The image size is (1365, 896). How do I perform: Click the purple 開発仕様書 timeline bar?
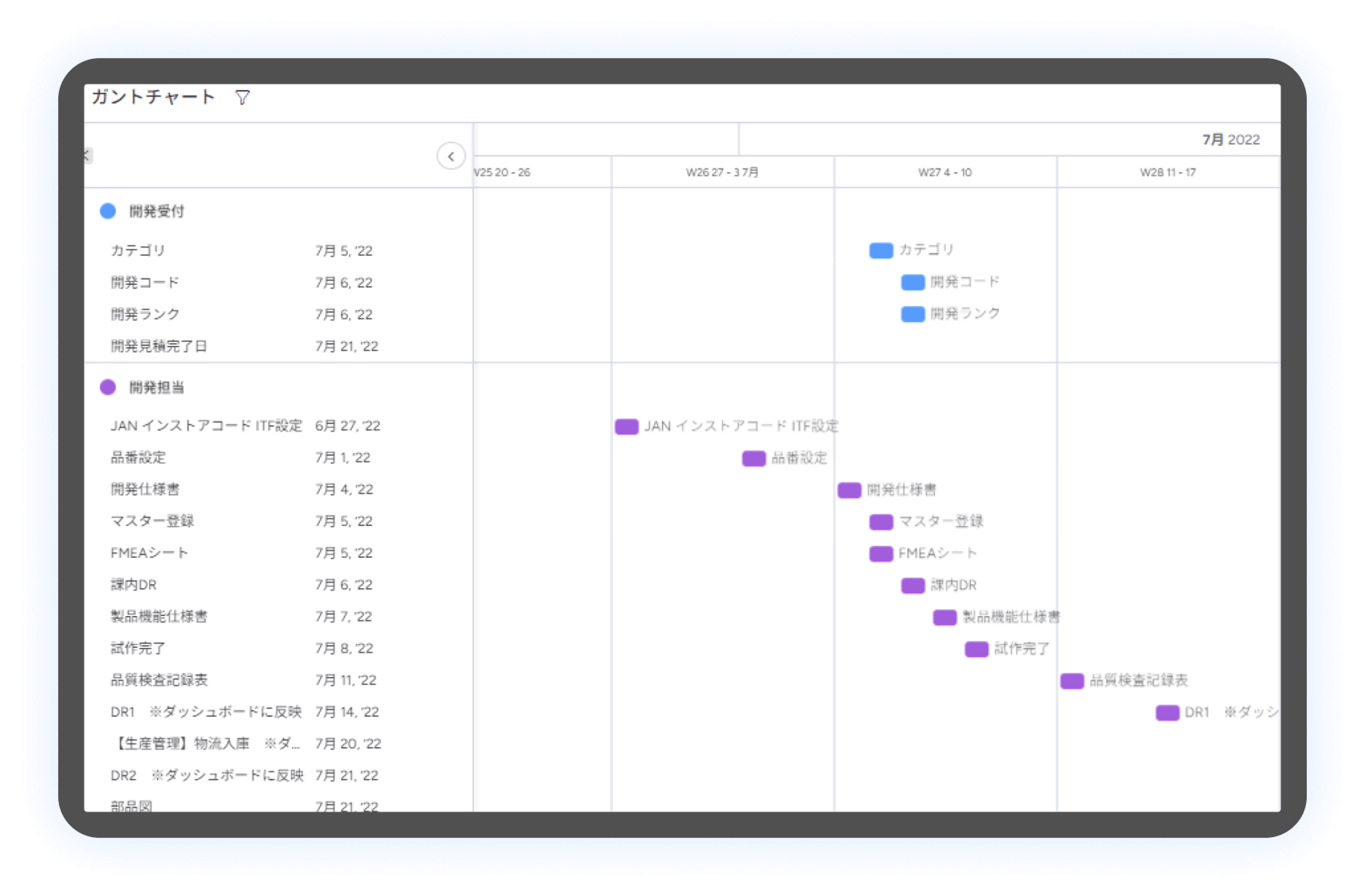(850, 490)
